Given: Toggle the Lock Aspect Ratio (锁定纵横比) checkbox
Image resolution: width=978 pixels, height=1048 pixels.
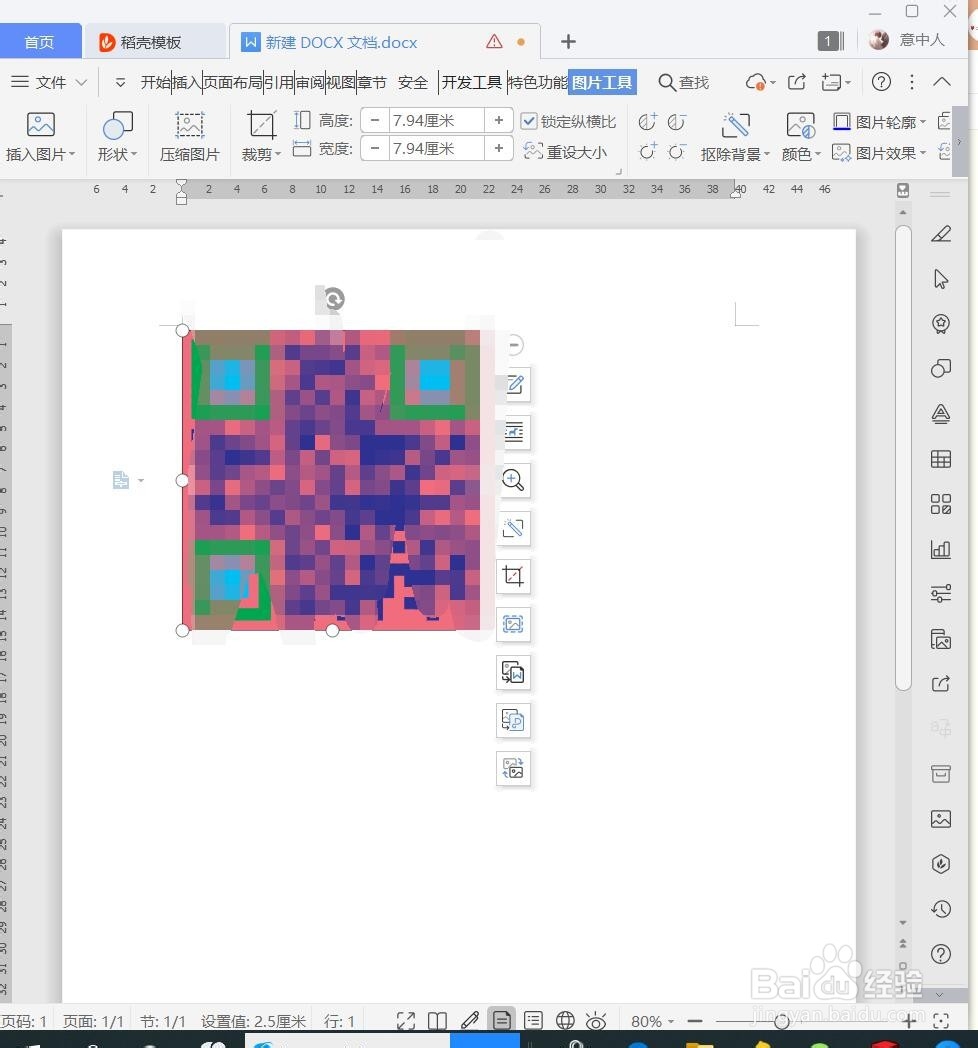Looking at the screenshot, I should pyautogui.click(x=529, y=121).
